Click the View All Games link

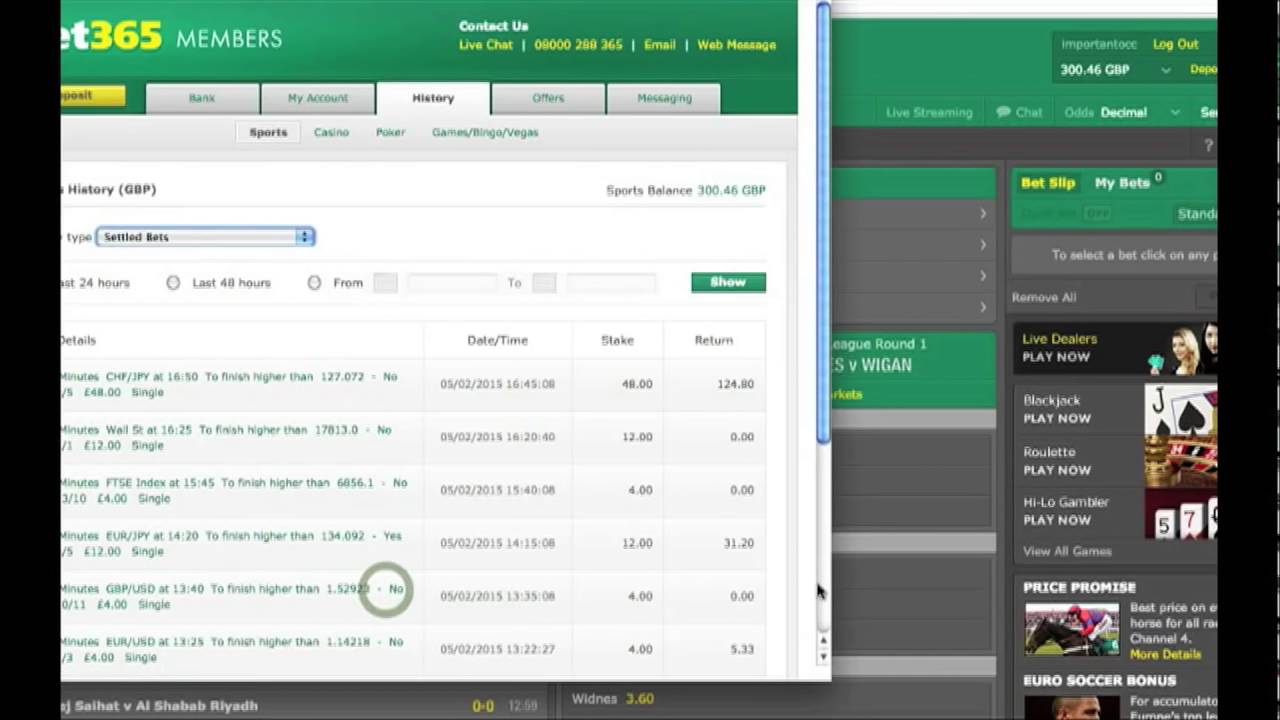tap(1067, 551)
